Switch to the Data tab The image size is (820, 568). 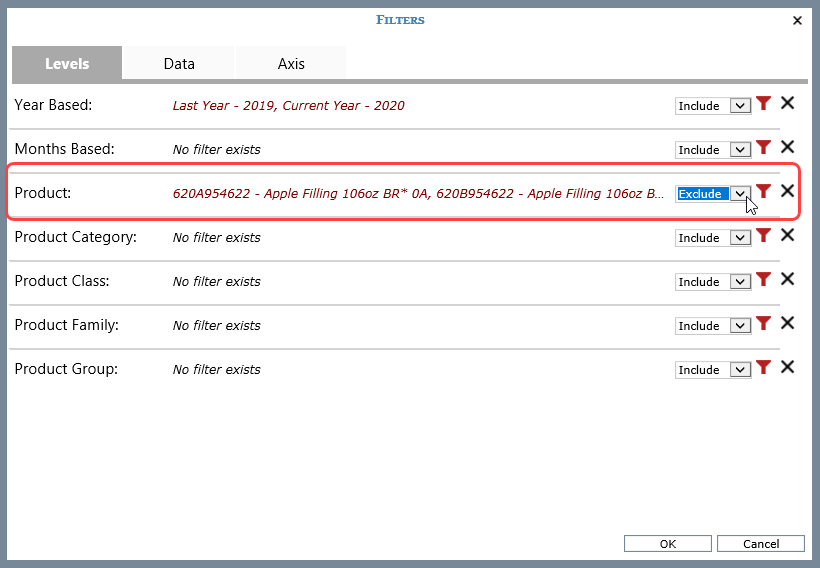pyautogui.click(x=179, y=63)
